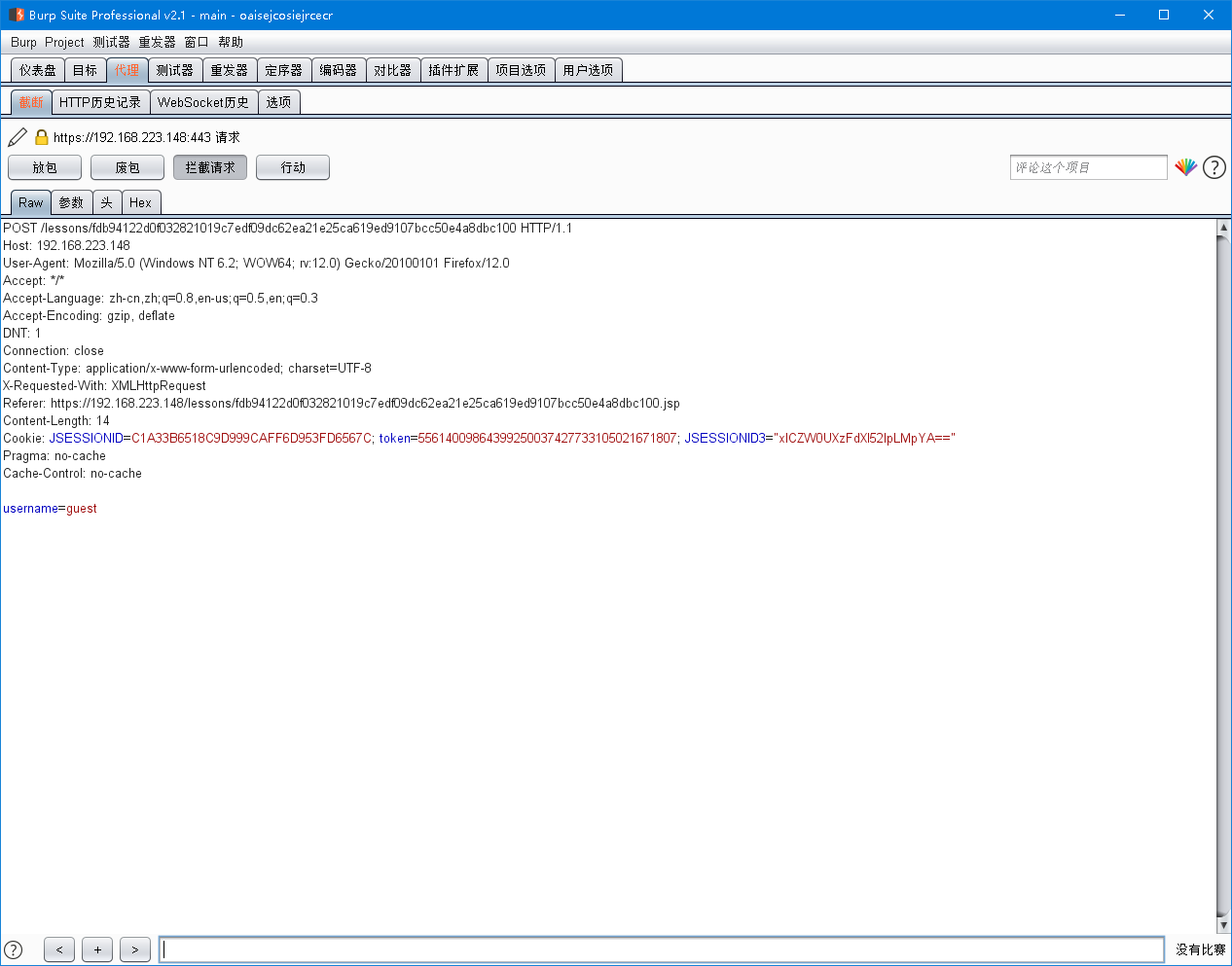Click the comment input field
Viewport: 1232px width, 966px height.
[1088, 167]
